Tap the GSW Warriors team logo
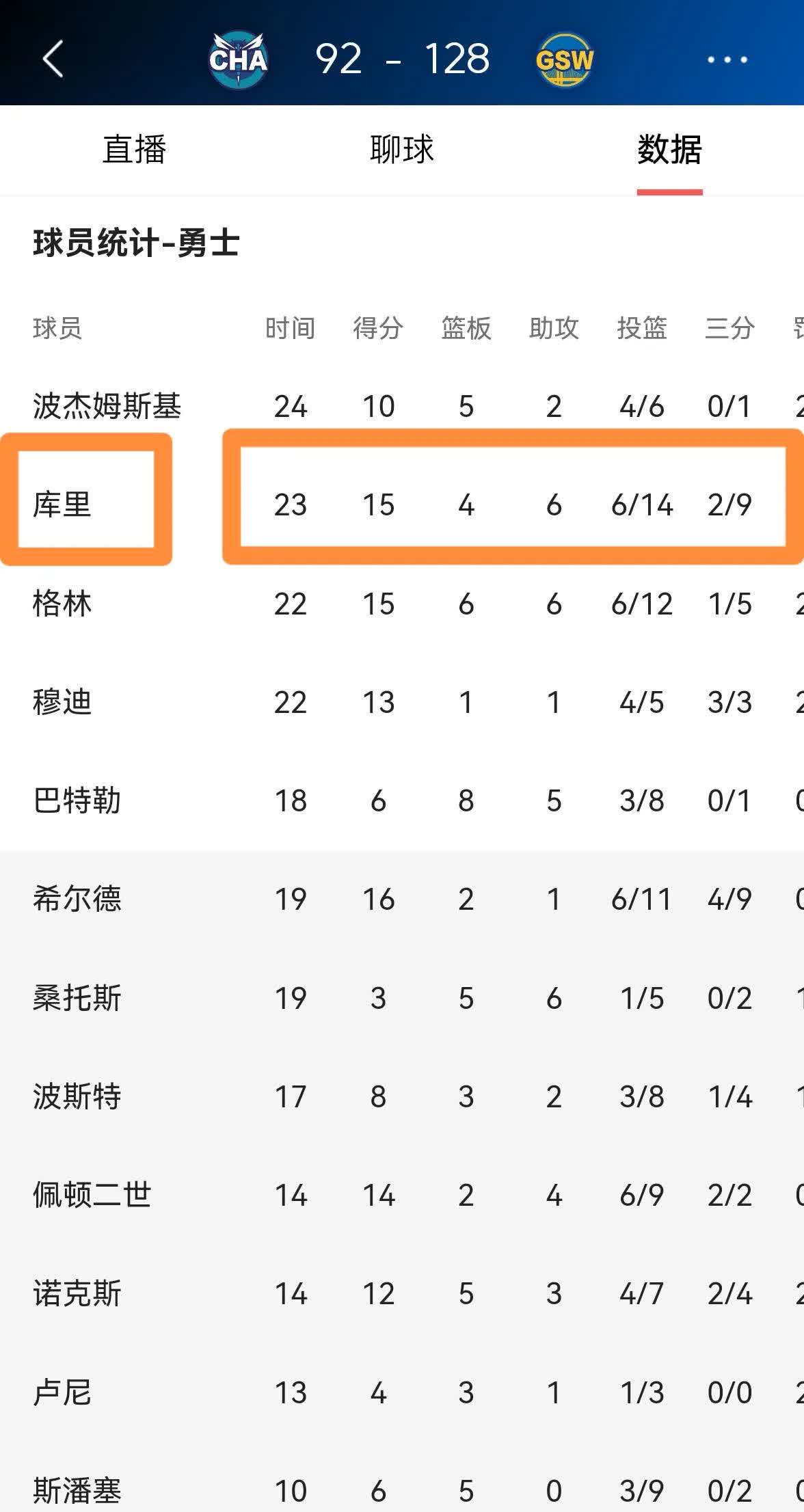Viewport: 804px width, 1512px height. click(x=564, y=58)
